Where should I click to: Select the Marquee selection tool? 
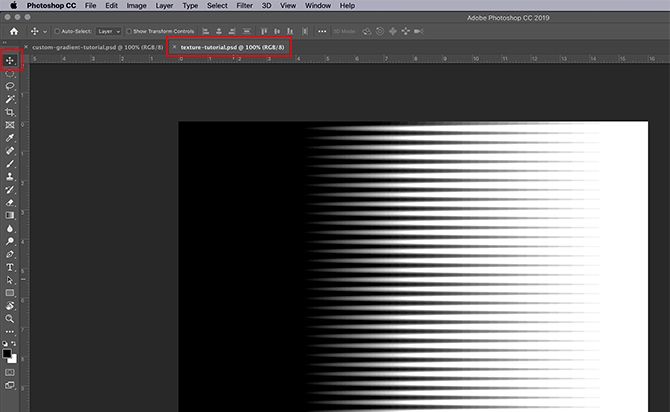tap(10, 74)
